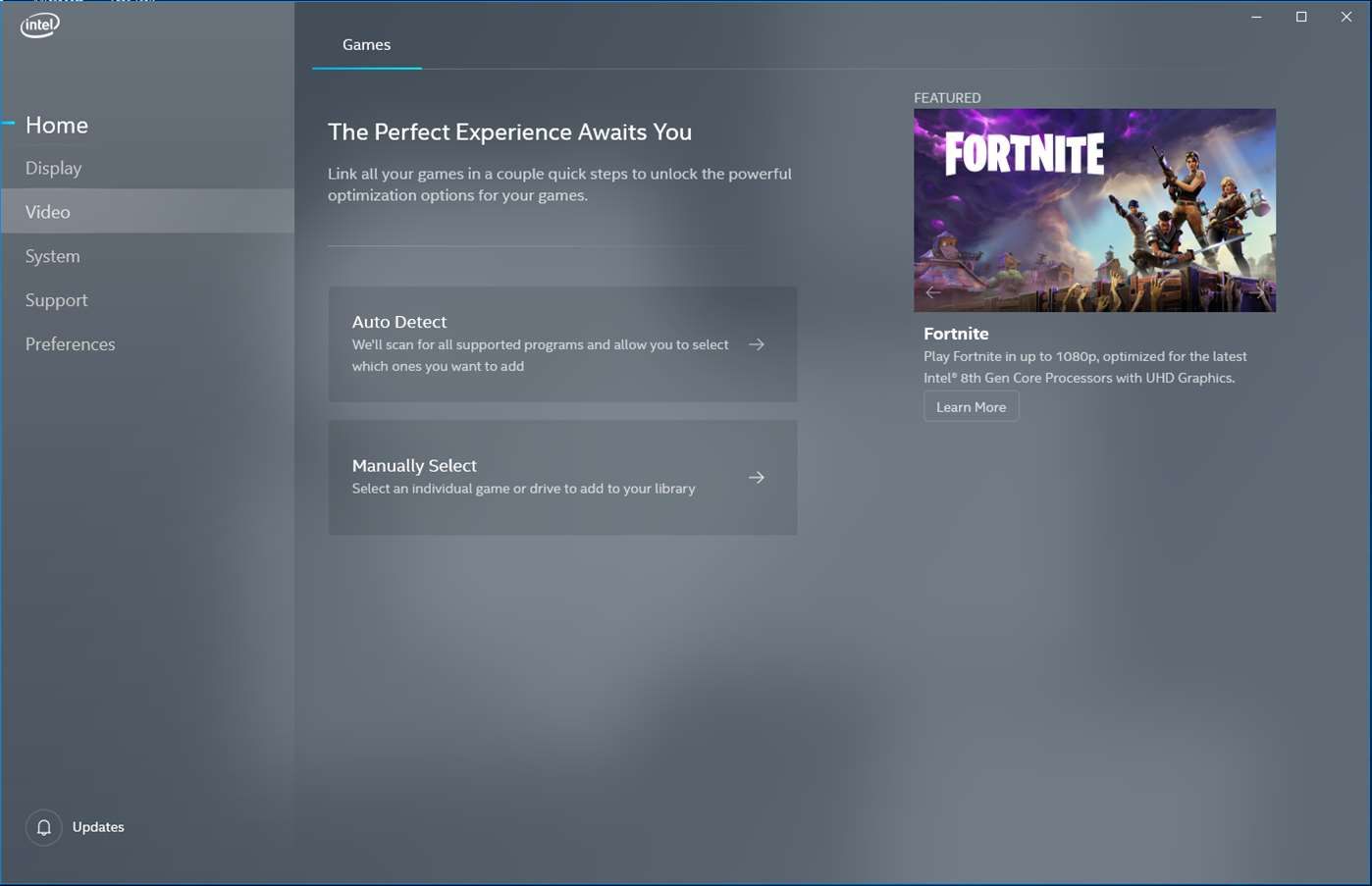Click the Updates label
1372x886 pixels.
tap(98, 827)
